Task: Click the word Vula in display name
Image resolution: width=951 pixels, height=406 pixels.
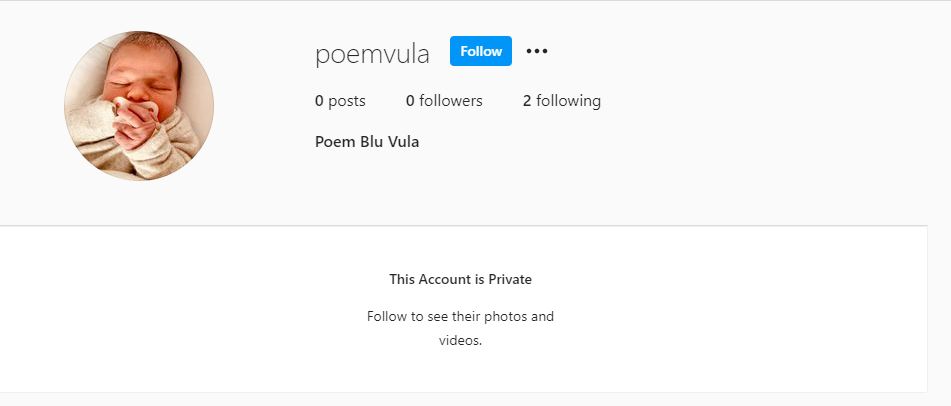Action: pyautogui.click(x=403, y=142)
